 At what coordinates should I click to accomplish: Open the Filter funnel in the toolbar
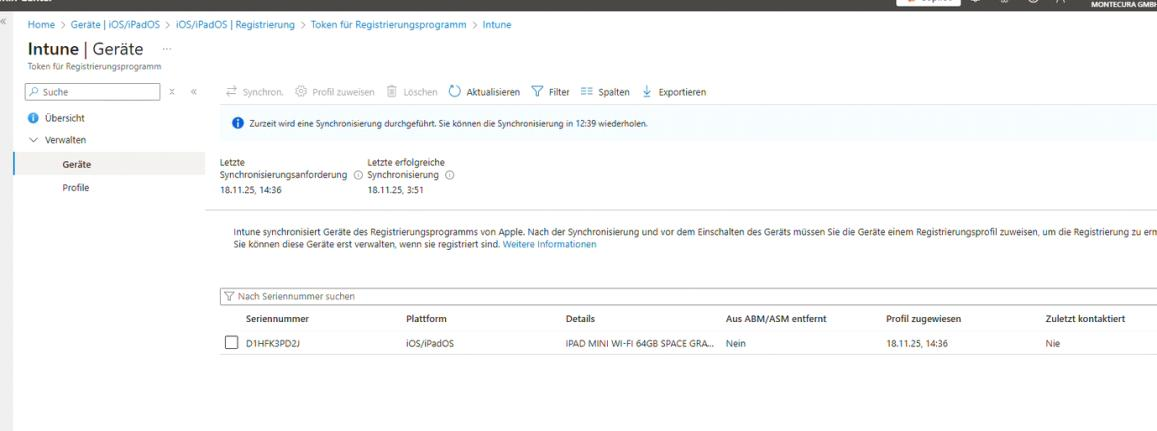click(x=537, y=92)
